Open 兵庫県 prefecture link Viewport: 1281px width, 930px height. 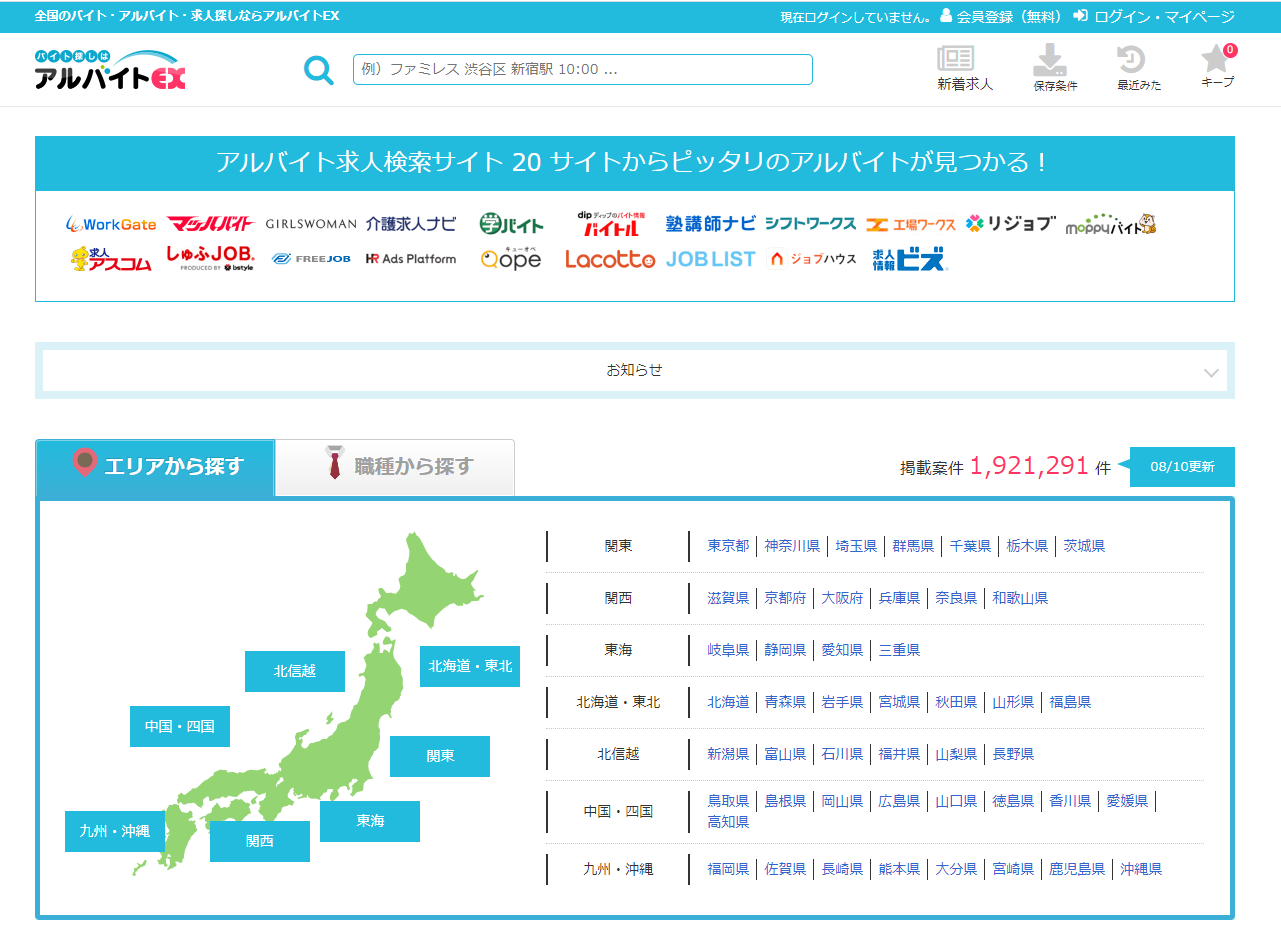coord(899,598)
